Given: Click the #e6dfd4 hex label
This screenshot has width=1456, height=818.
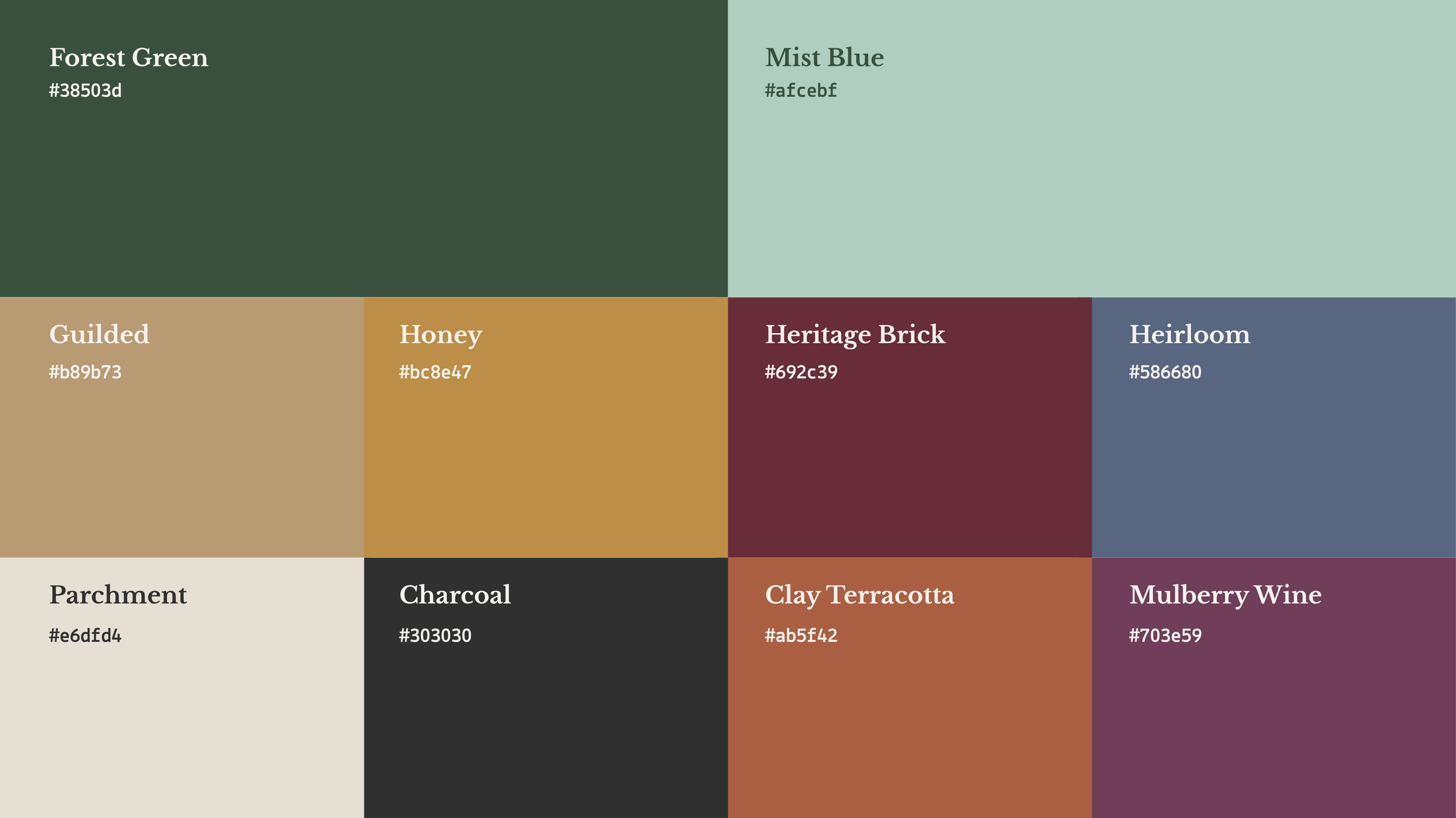Looking at the screenshot, I should [85, 635].
